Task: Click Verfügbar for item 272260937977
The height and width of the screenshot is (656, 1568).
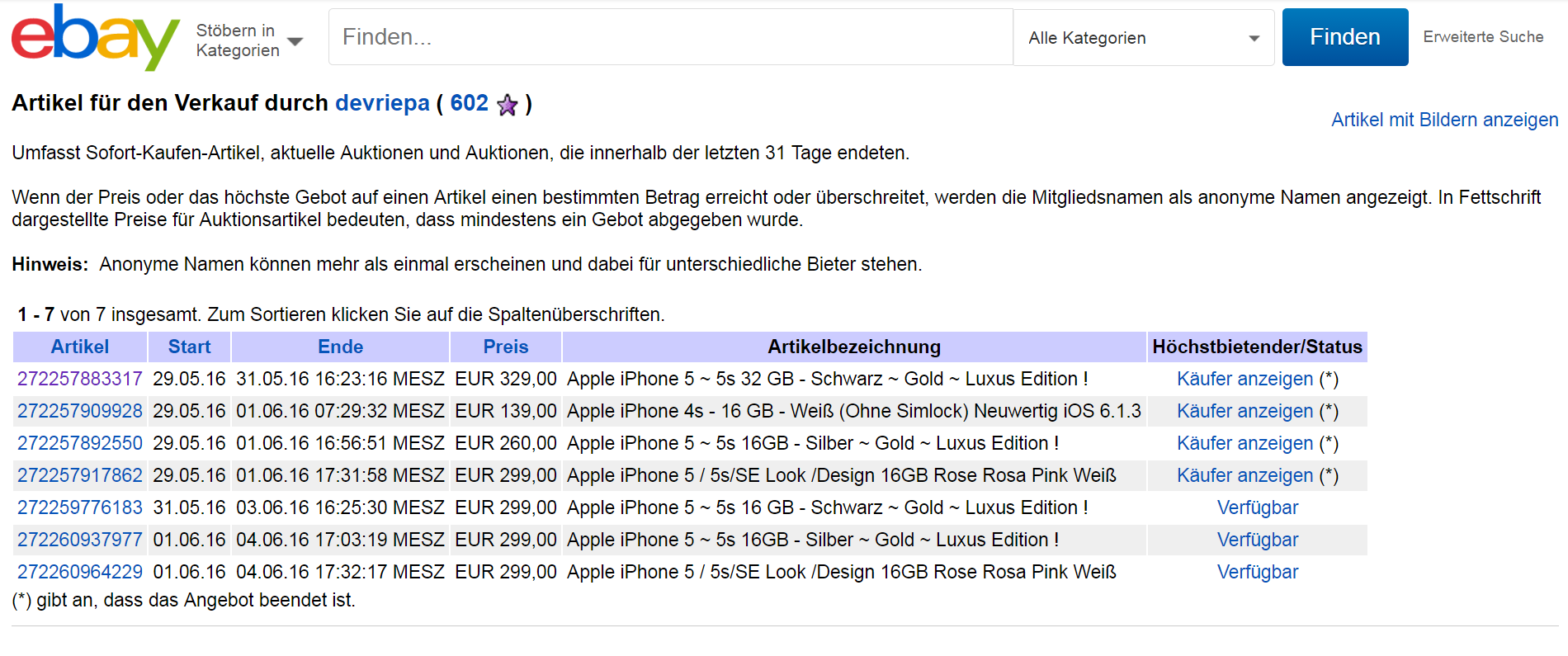Action: [x=1258, y=540]
